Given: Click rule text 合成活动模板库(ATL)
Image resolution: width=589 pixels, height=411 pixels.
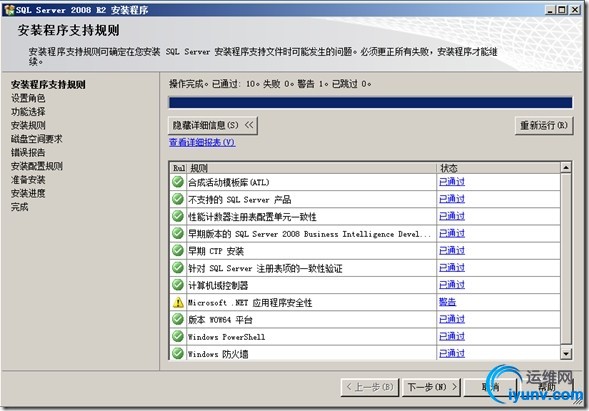Looking at the screenshot, I should coord(229,183).
